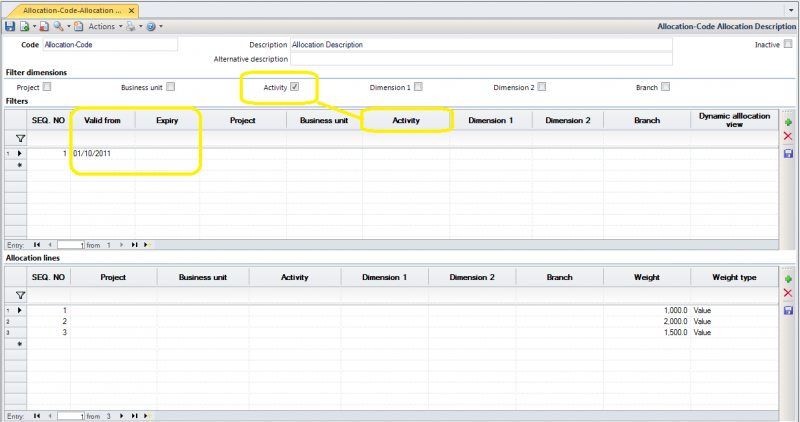Image resolution: width=800 pixels, height=422 pixels.
Task: Open dropdown arrow beside Help icon
Action: tap(161, 27)
